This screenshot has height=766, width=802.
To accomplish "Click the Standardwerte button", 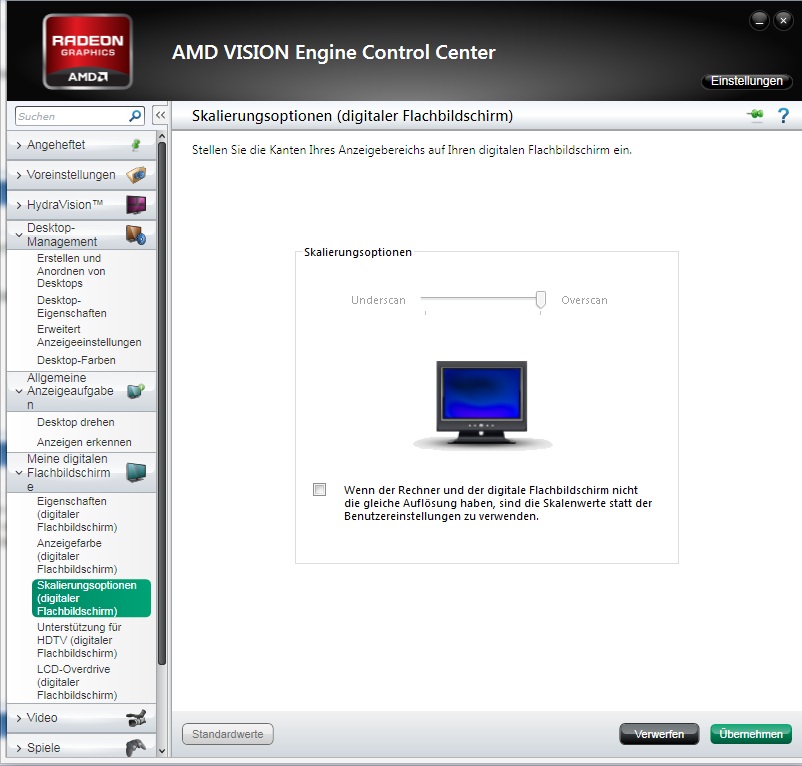I will 228,734.
